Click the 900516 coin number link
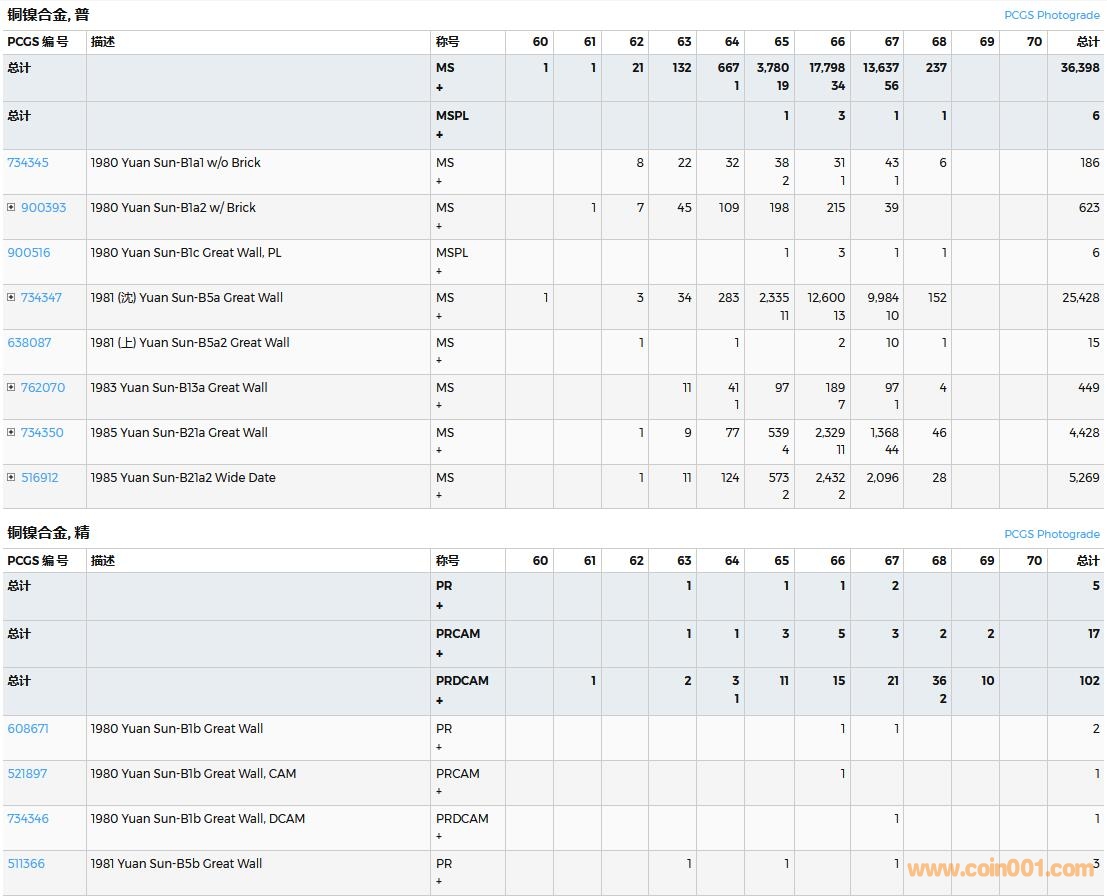 point(28,253)
